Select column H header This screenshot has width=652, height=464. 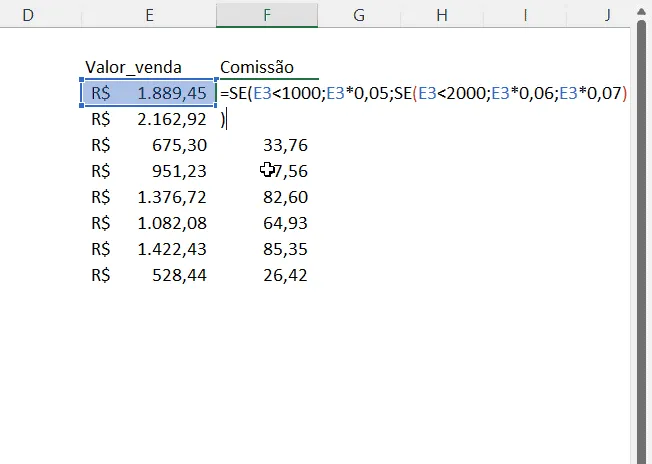[x=442, y=15]
